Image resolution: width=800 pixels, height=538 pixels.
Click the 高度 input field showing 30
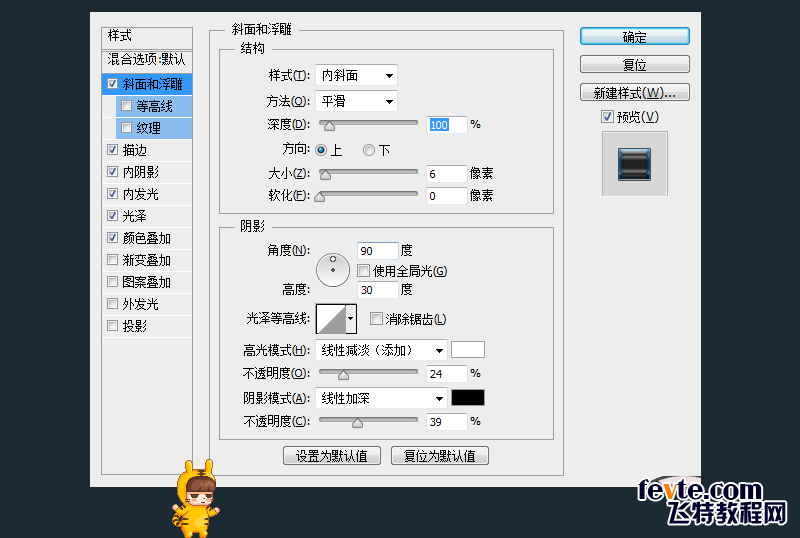click(378, 290)
